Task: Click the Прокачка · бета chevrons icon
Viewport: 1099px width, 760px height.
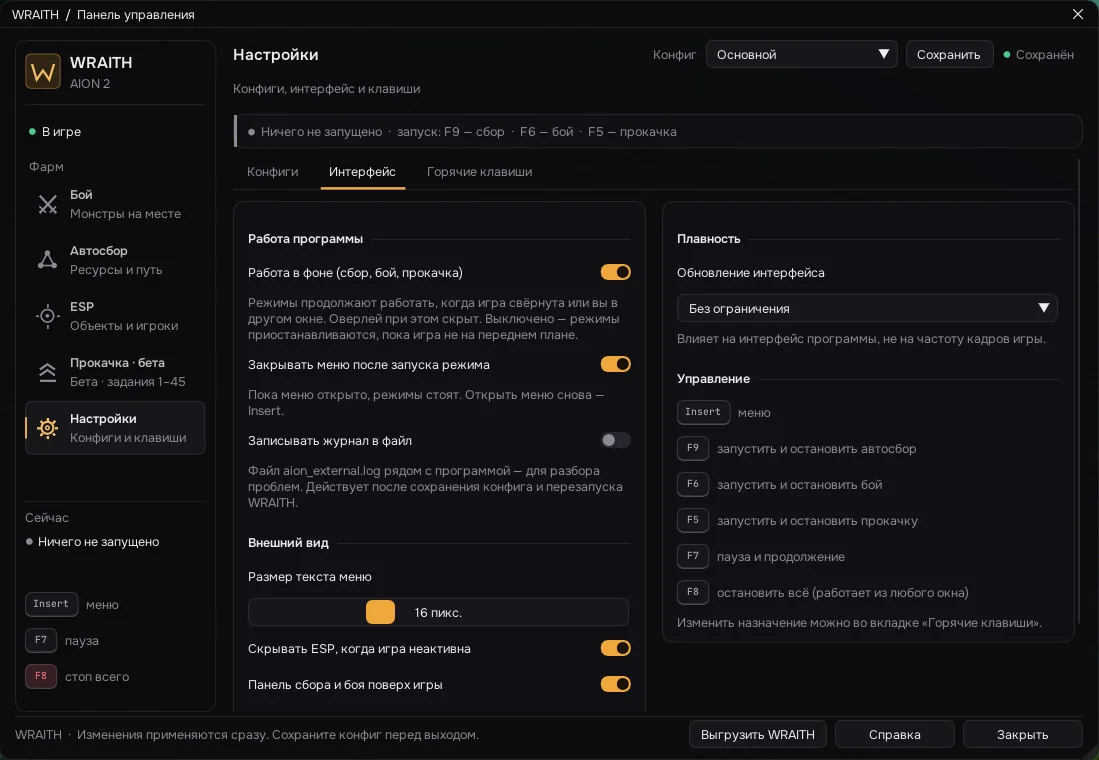Action: pyautogui.click(x=48, y=372)
